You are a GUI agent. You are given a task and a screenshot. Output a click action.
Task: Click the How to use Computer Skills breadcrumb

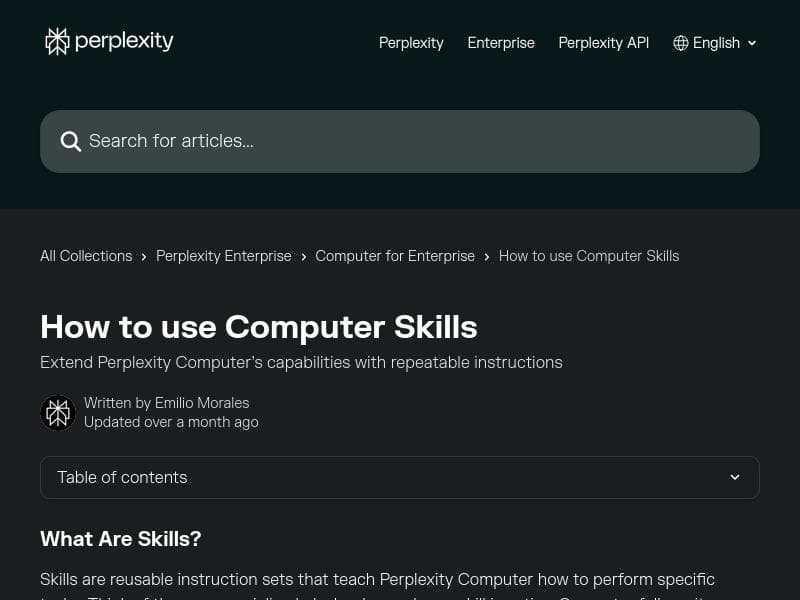(589, 256)
